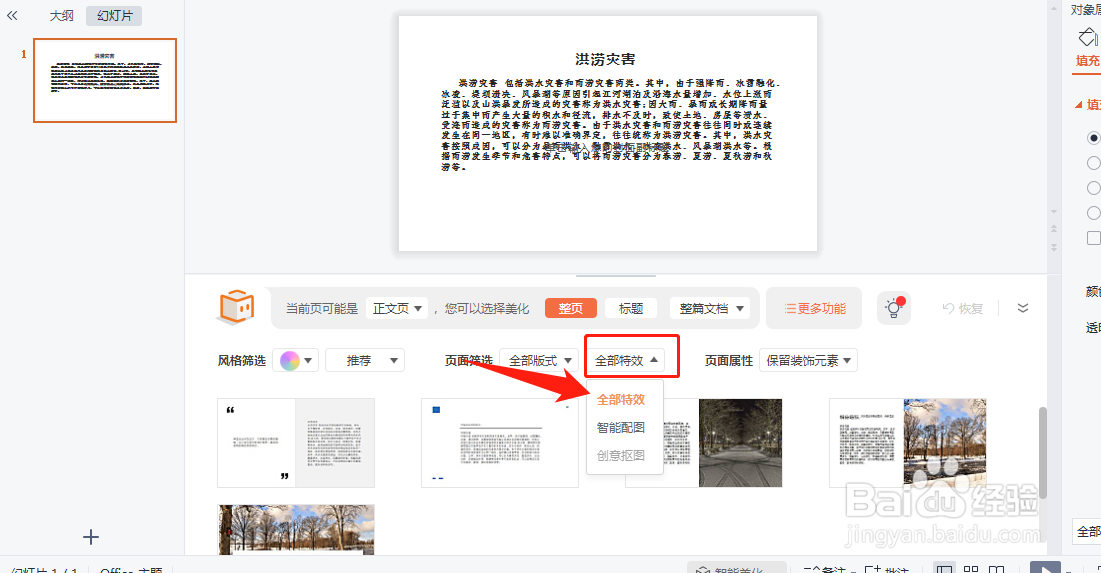The height and width of the screenshot is (573, 1101).
Task: Open the 保留装饰元素 page attribute dropdown
Action: pyautogui.click(x=808, y=360)
